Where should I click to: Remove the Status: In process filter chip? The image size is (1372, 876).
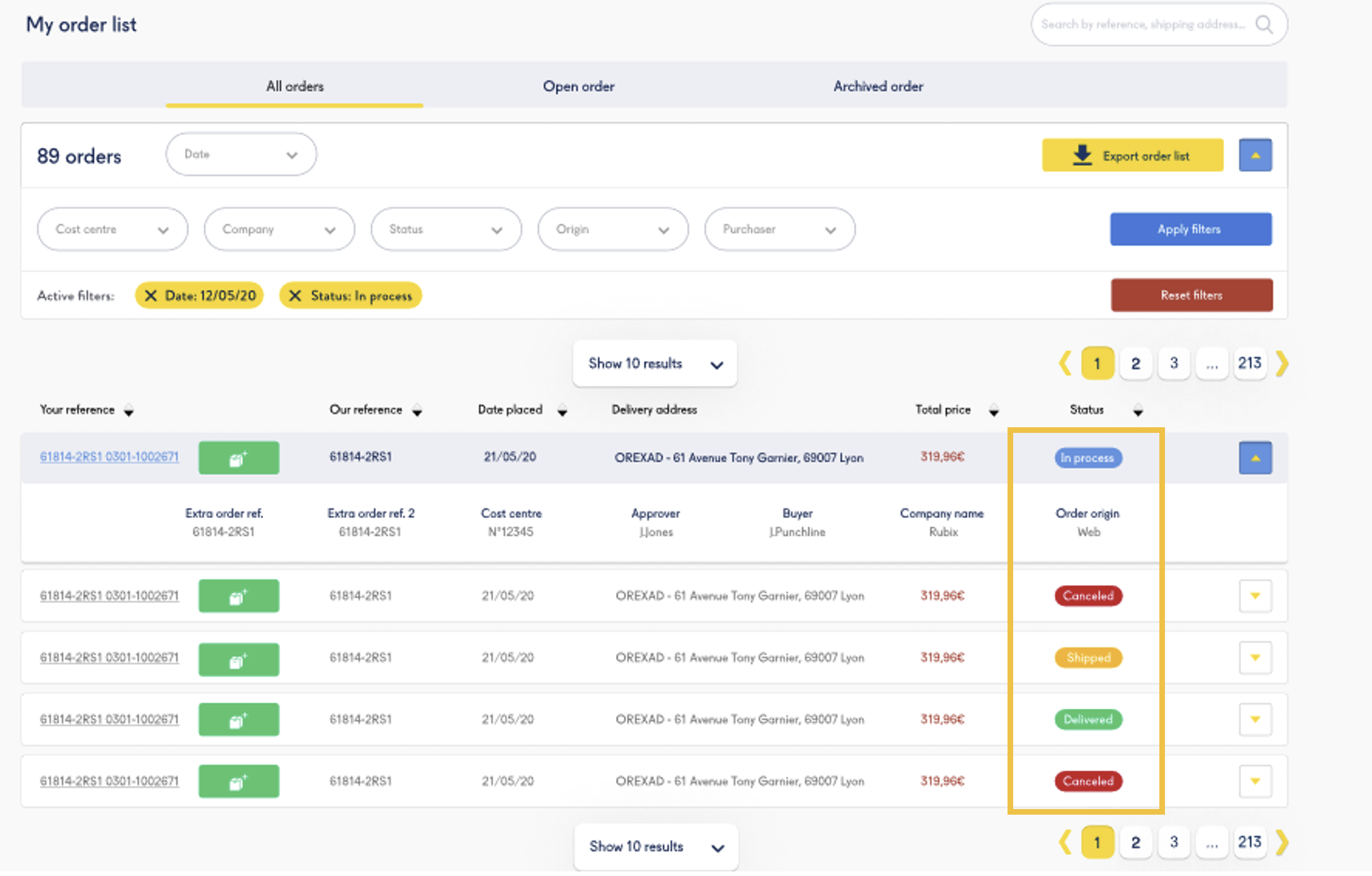click(295, 297)
